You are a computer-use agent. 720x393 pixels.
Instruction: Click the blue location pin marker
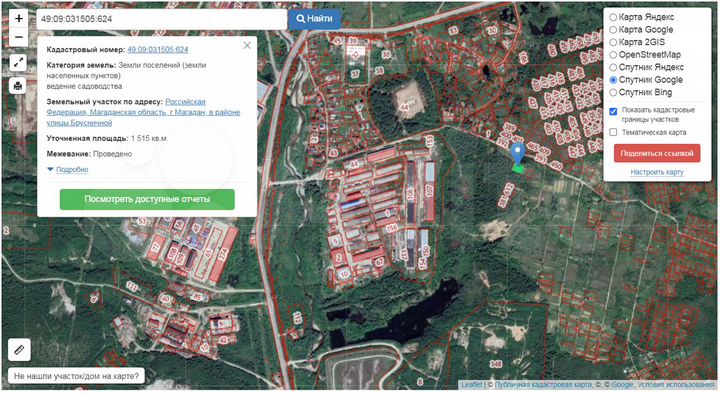518,153
